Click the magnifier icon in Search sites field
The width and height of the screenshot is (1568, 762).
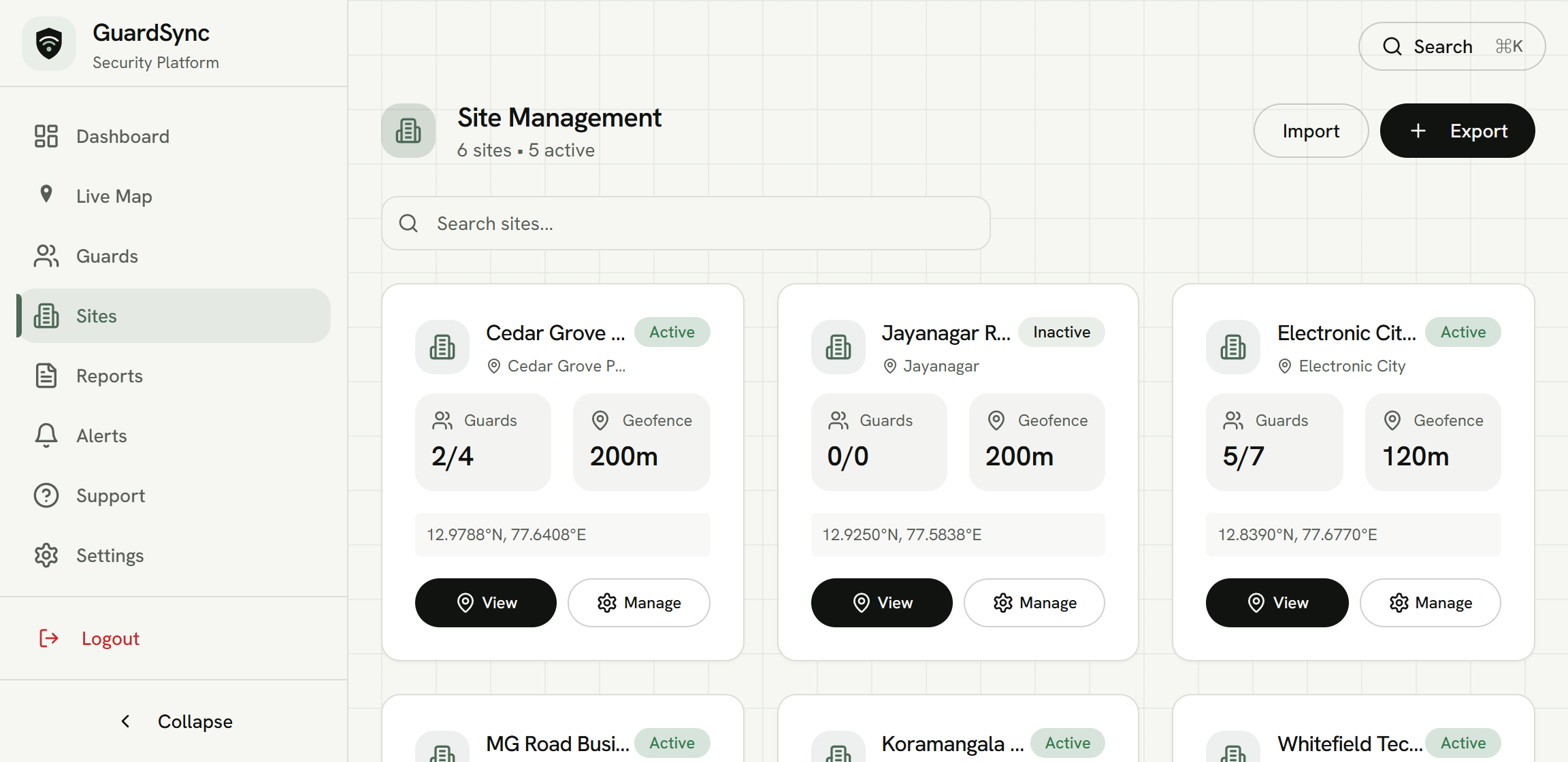(408, 223)
